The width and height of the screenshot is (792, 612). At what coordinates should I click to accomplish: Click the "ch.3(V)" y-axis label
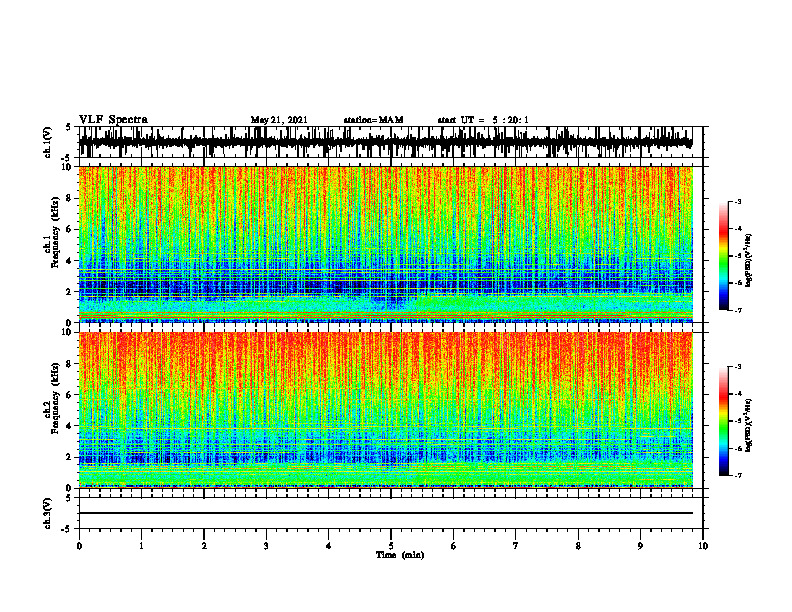click(x=48, y=514)
